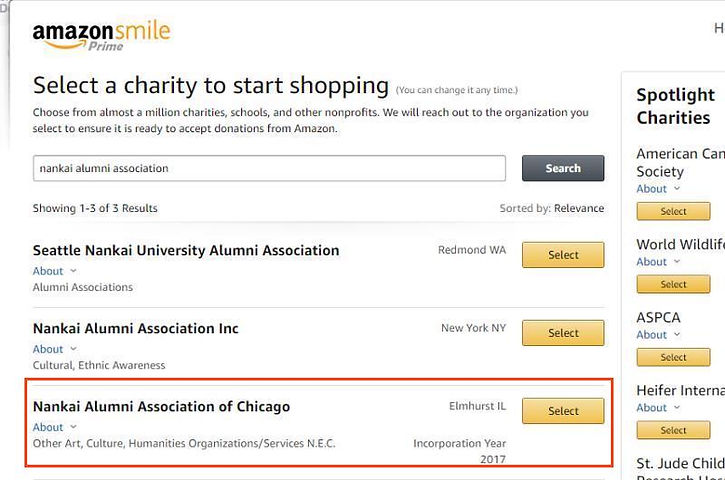Expand About for American Cancer Society

click(658, 189)
